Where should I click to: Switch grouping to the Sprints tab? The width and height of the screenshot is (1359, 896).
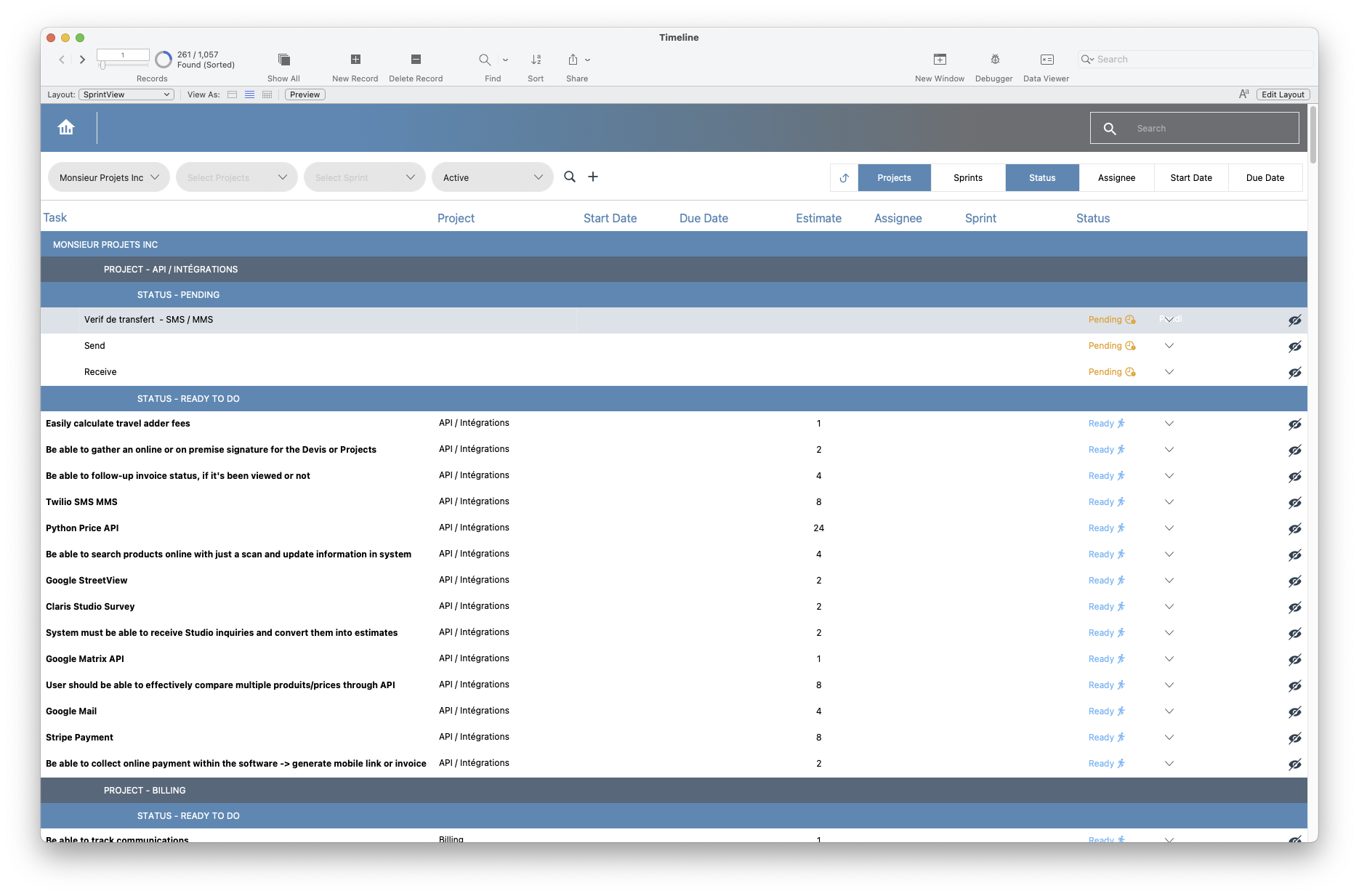[x=968, y=177]
